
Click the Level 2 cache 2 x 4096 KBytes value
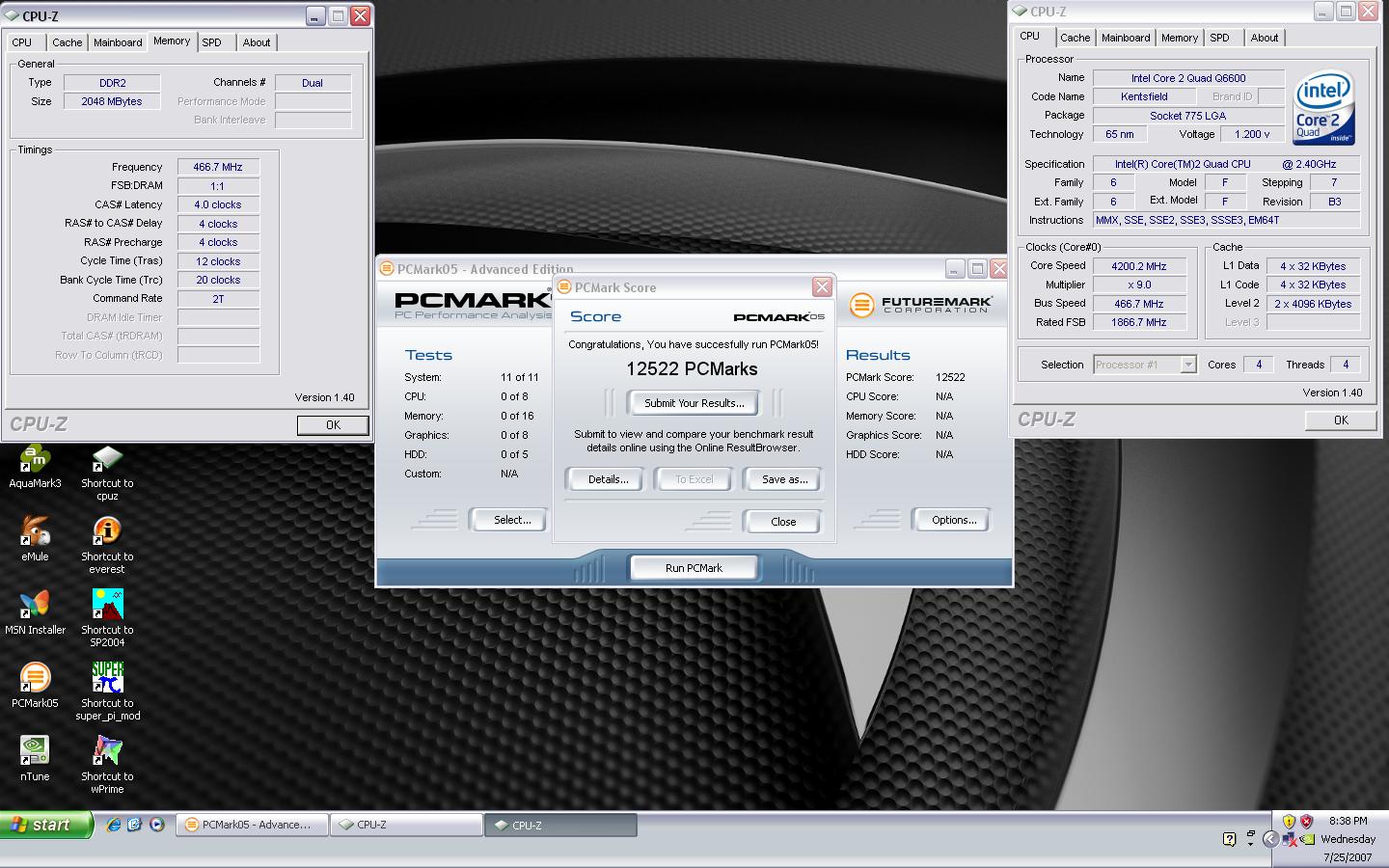pyautogui.click(x=1313, y=304)
